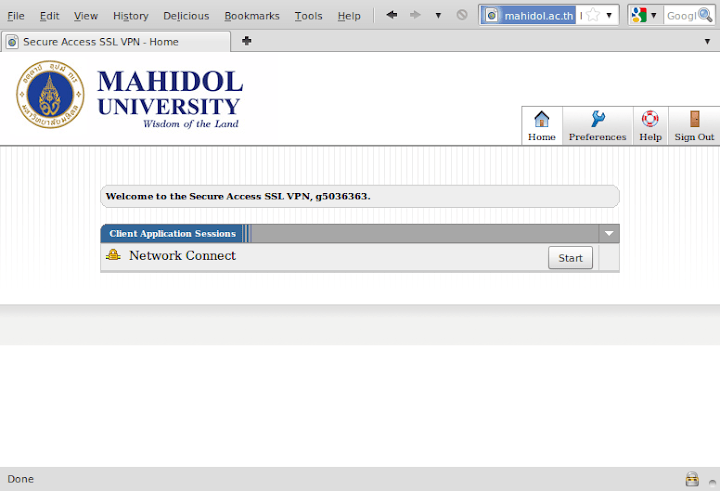Image resolution: width=720 pixels, height=491 pixels.
Task: Sign Out using the door icon
Action: tap(694, 119)
